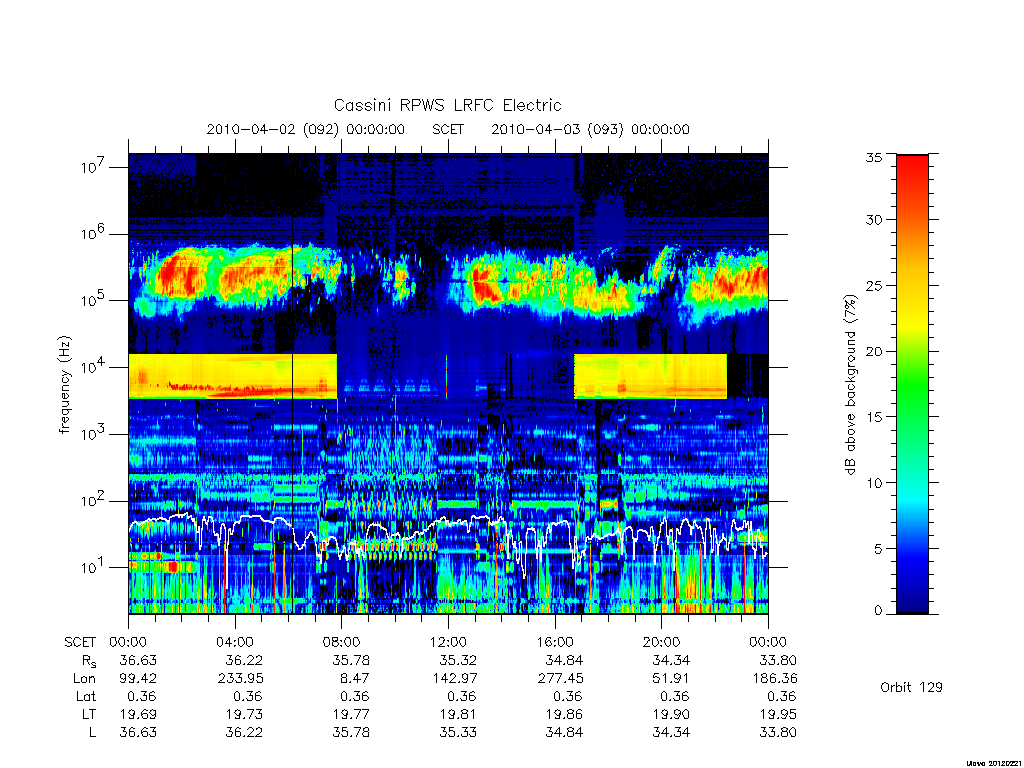The height and width of the screenshot is (768, 1024).
Task: Click the vertical color scale bar
Action: coord(912,384)
